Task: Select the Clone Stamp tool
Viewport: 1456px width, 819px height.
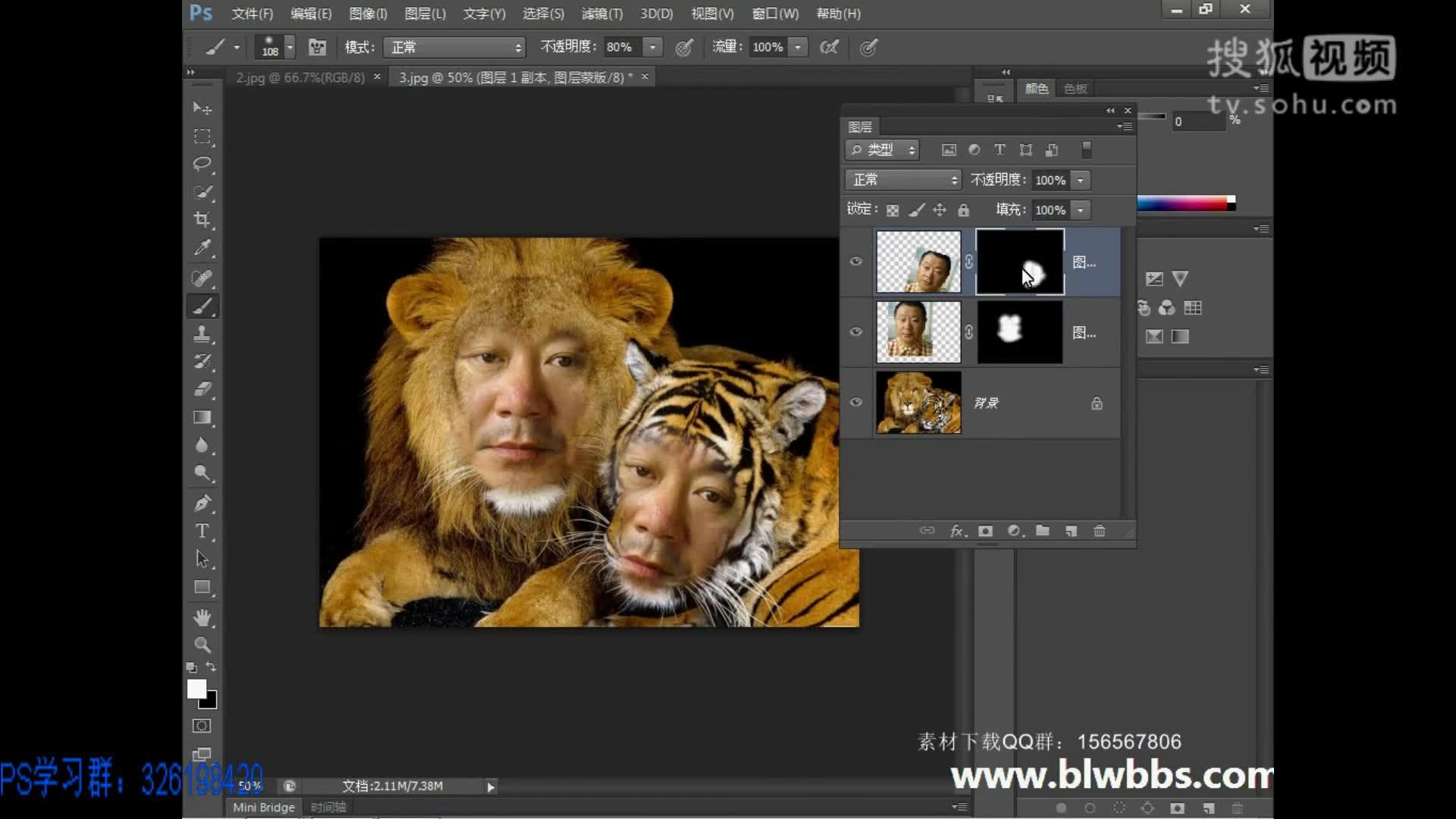Action: 202,334
